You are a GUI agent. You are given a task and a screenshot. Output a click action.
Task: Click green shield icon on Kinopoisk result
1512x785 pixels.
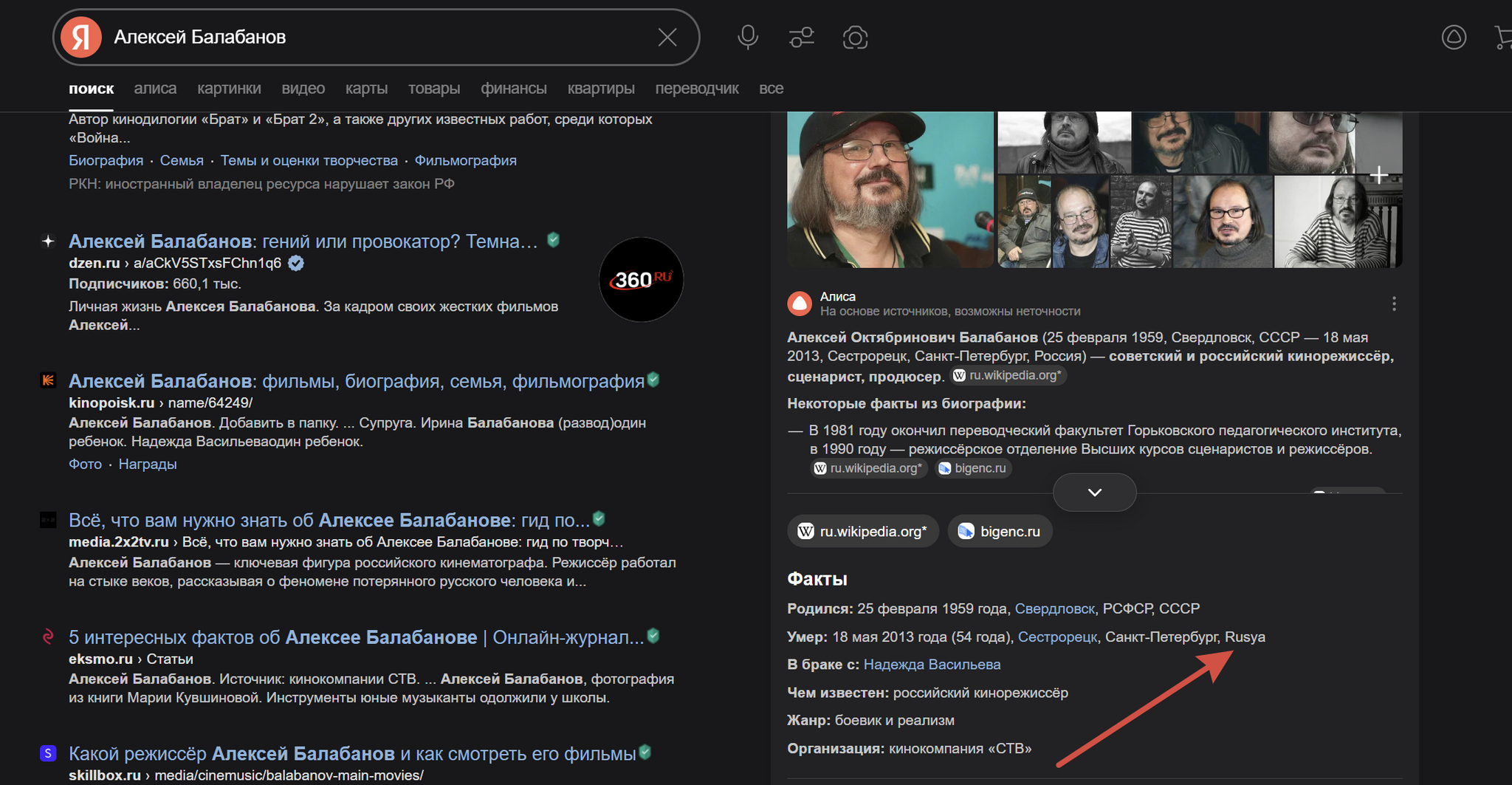tap(653, 380)
